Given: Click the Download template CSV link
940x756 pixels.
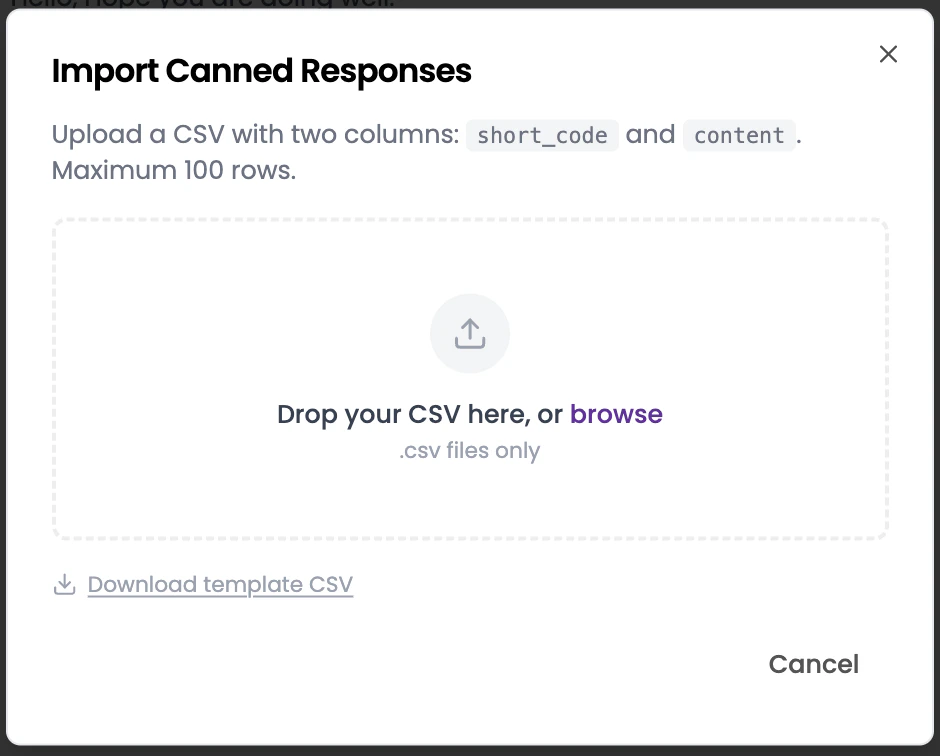Looking at the screenshot, I should click(220, 584).
